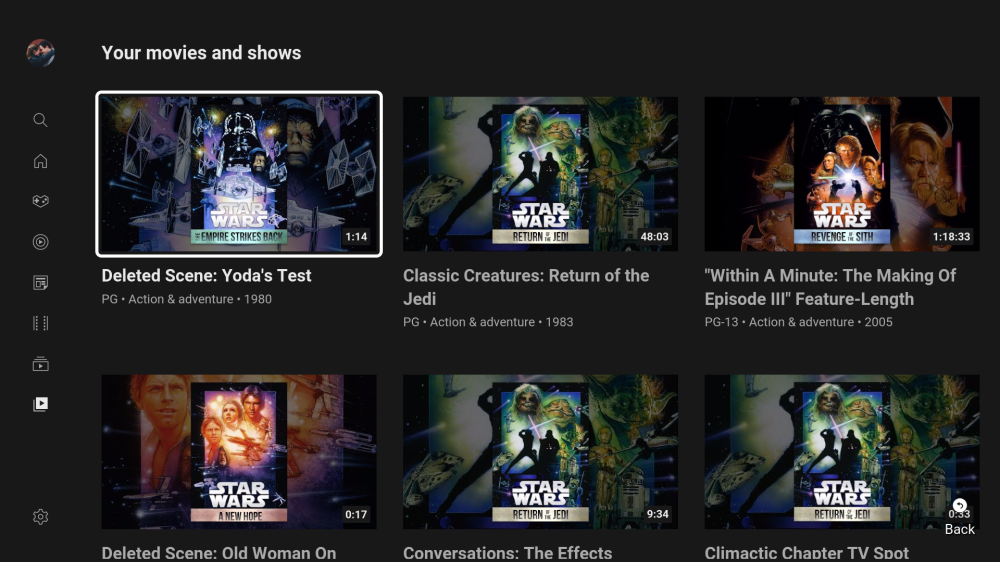Open the News icon in sidebar

tap(40, 283)
